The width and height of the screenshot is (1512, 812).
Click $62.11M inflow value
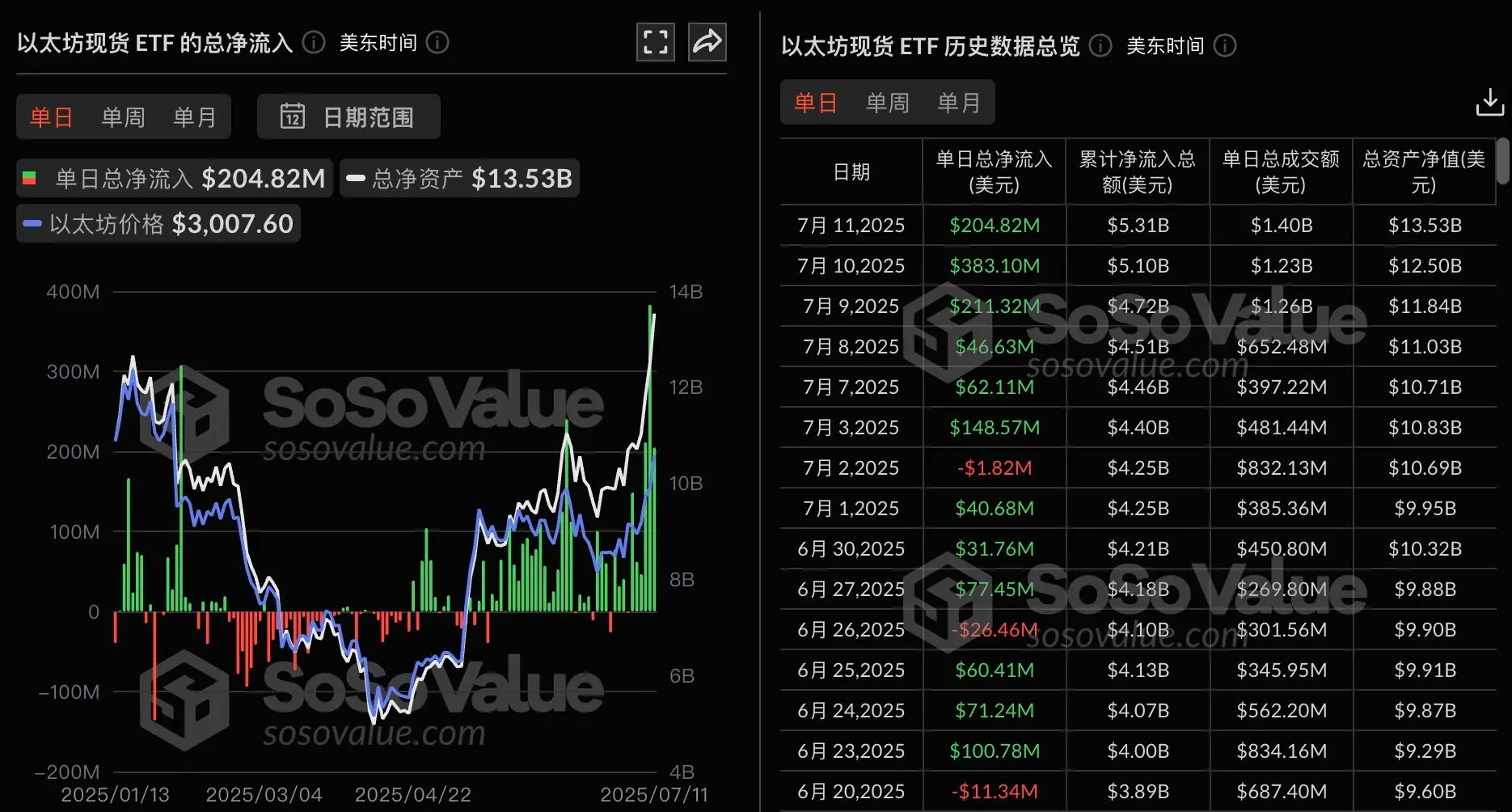tap(995, 387)
